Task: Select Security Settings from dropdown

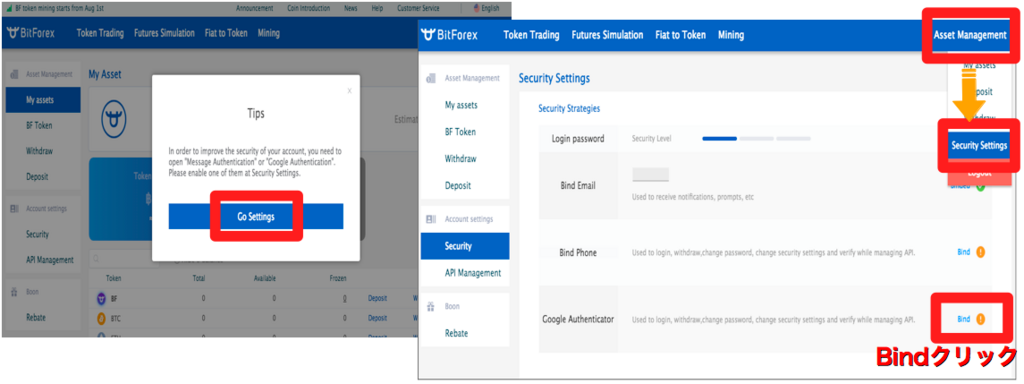Action: pyautogui.click(x=979, y=145)
